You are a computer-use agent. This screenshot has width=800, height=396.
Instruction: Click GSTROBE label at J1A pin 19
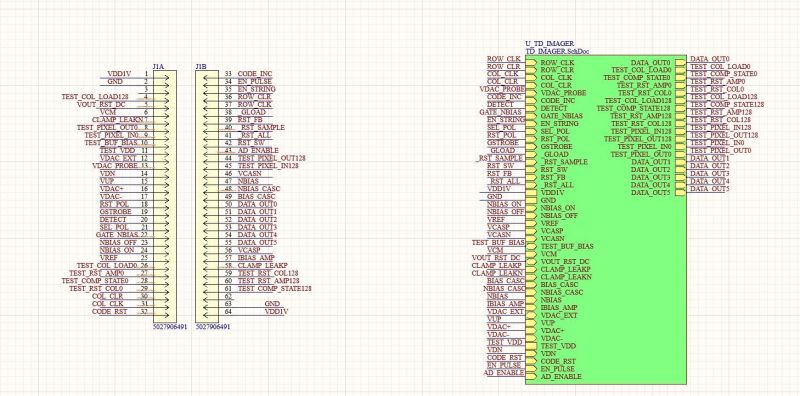click(117, 212)
